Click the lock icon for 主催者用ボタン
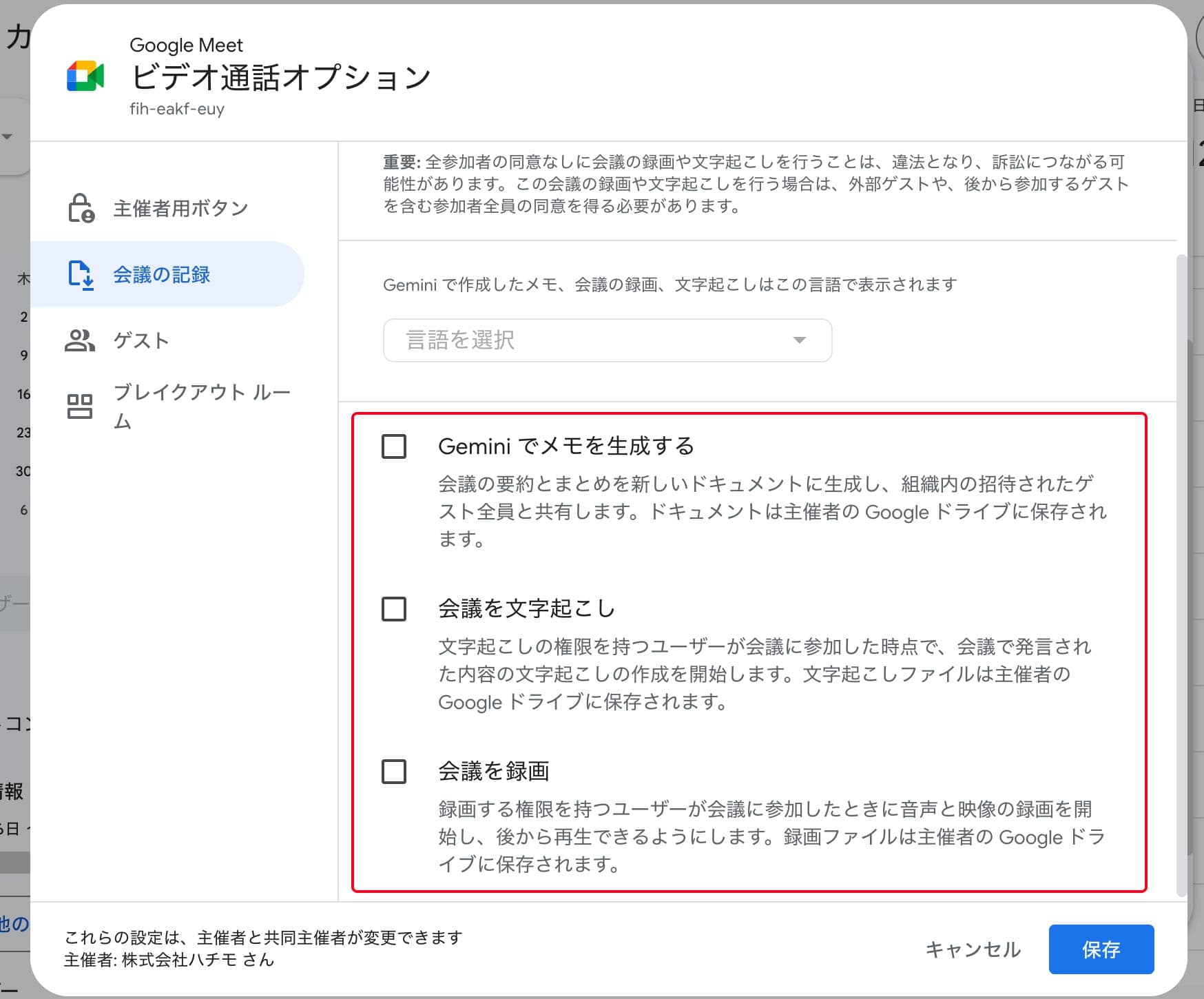This screenshot has height=999, width=1204. [x=81, y=208]
